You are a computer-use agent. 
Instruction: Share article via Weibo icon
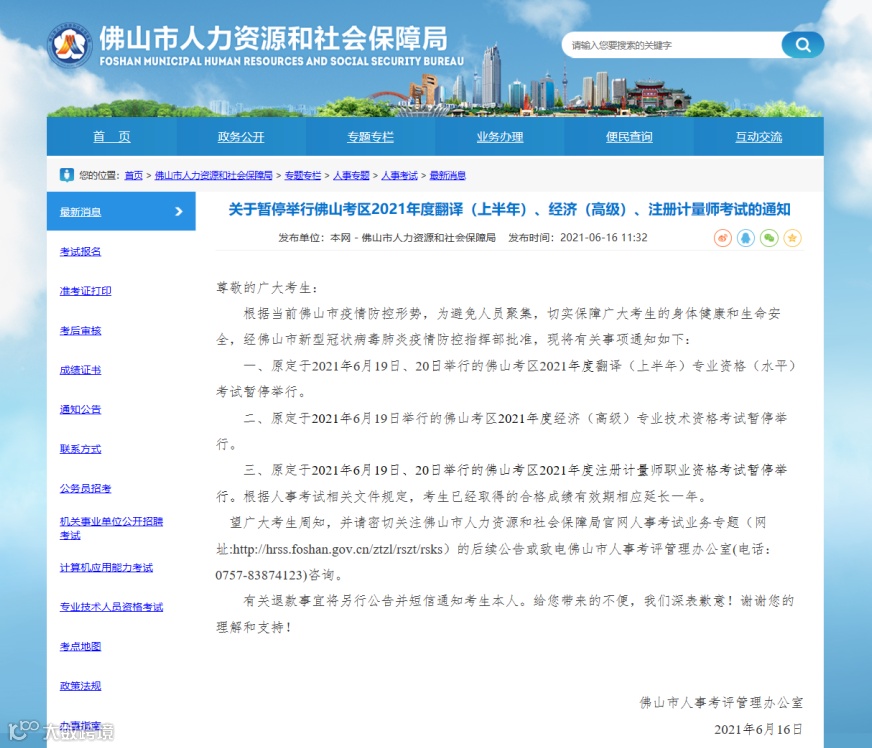pos(722,238)
